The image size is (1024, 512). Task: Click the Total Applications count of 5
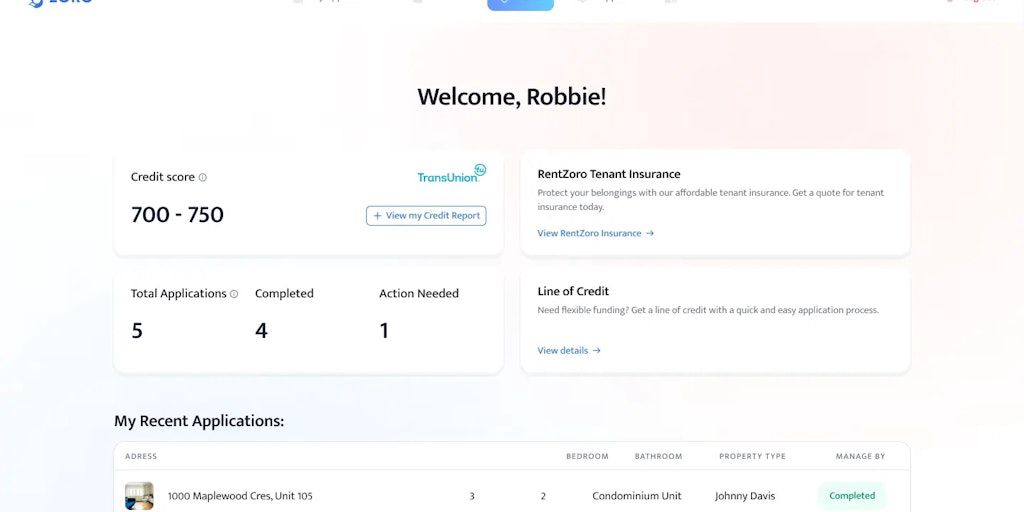[137, 331]
